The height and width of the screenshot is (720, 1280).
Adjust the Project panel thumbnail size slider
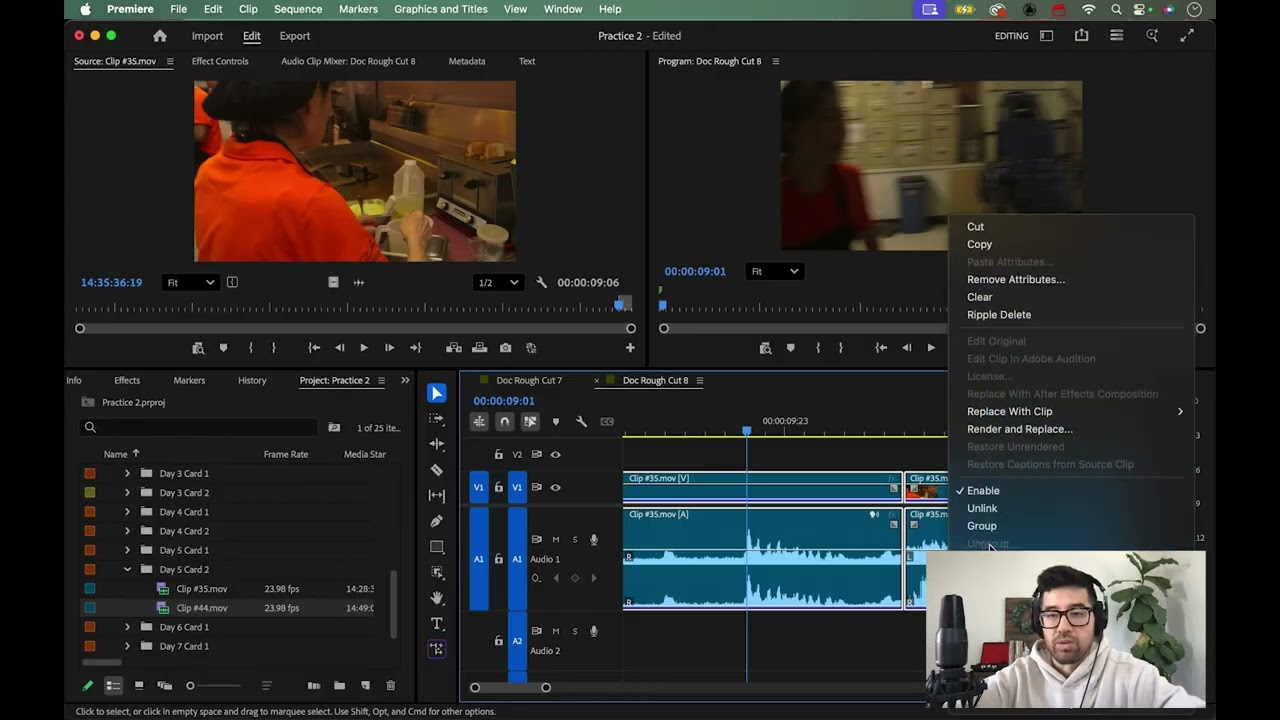pyautogui.click(x=215, y=685)
